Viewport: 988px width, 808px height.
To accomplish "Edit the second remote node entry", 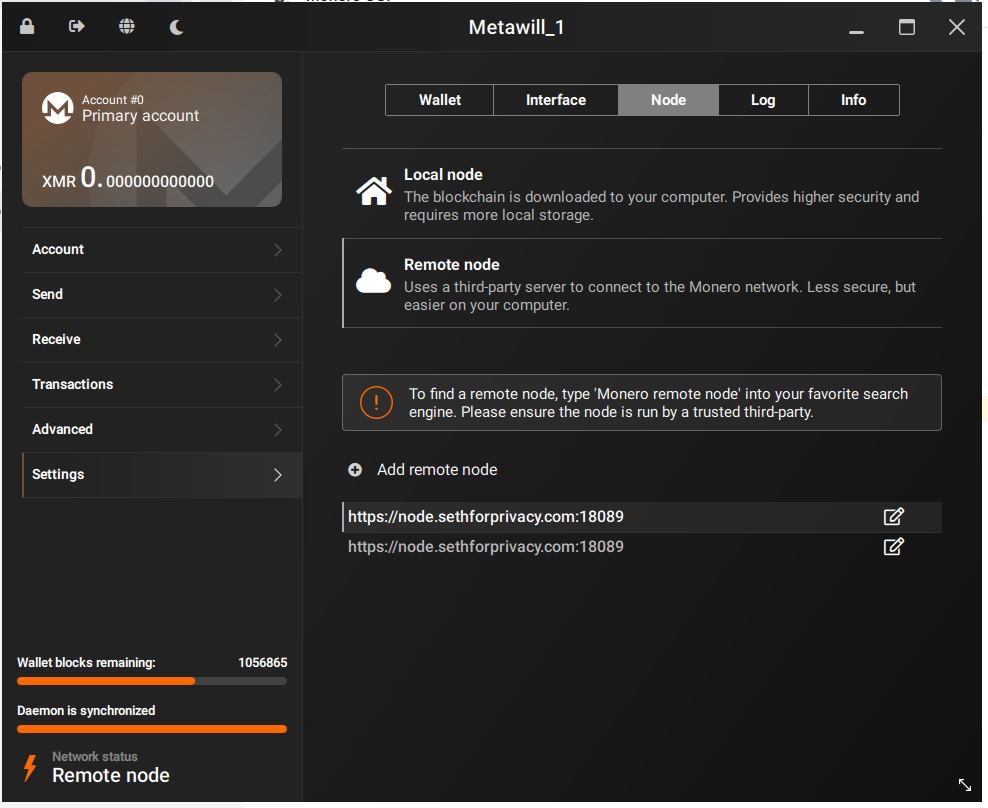I will (893, 547).
